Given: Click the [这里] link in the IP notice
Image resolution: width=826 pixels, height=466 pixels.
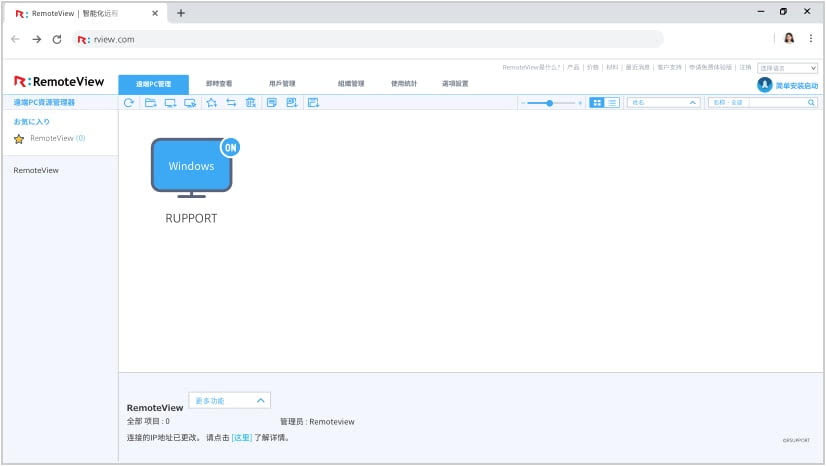Looking at the screenshot, I should point(242,438).
